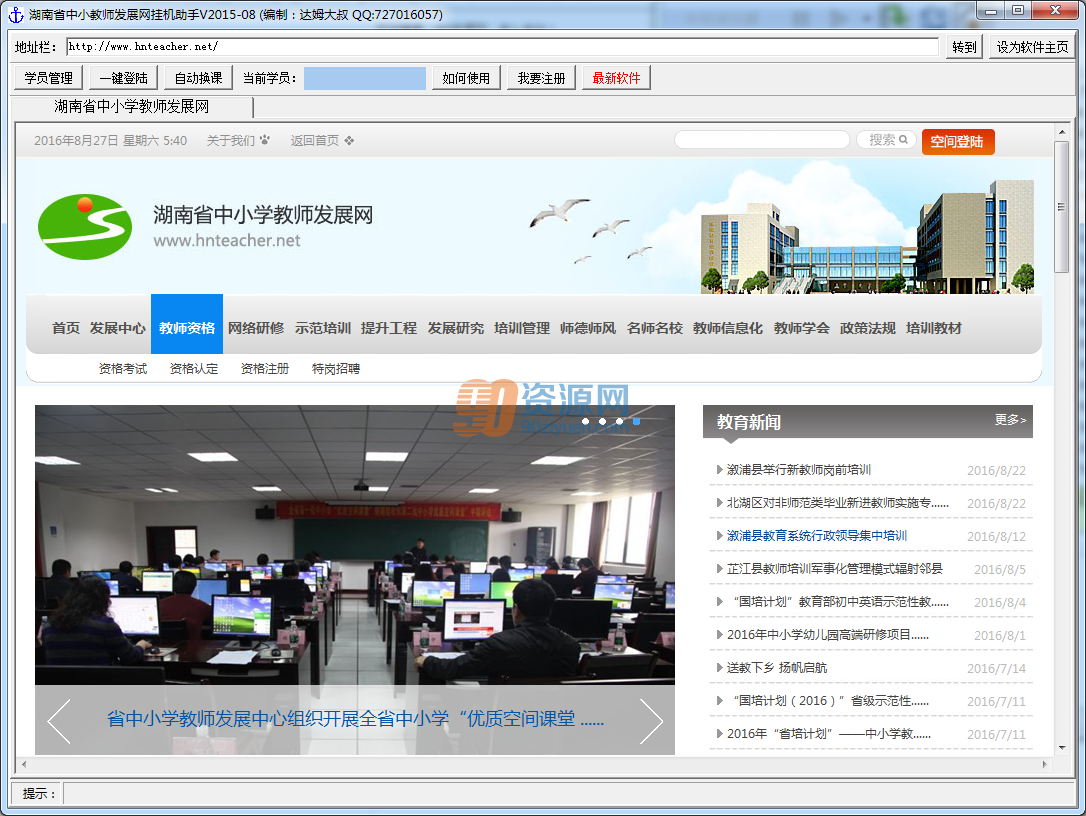Click the red 最新软件 button
Screen dimensions: 1086x816
[x=616, y=78]
